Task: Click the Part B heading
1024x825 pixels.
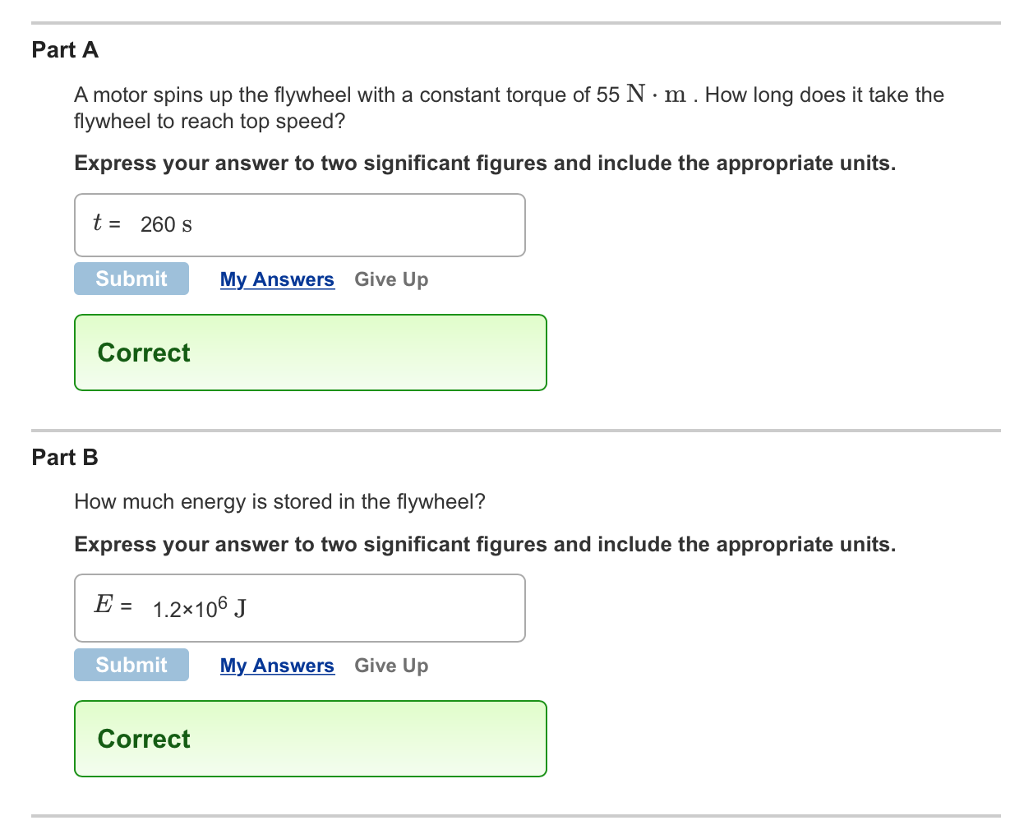Action: tap(65, 457)
